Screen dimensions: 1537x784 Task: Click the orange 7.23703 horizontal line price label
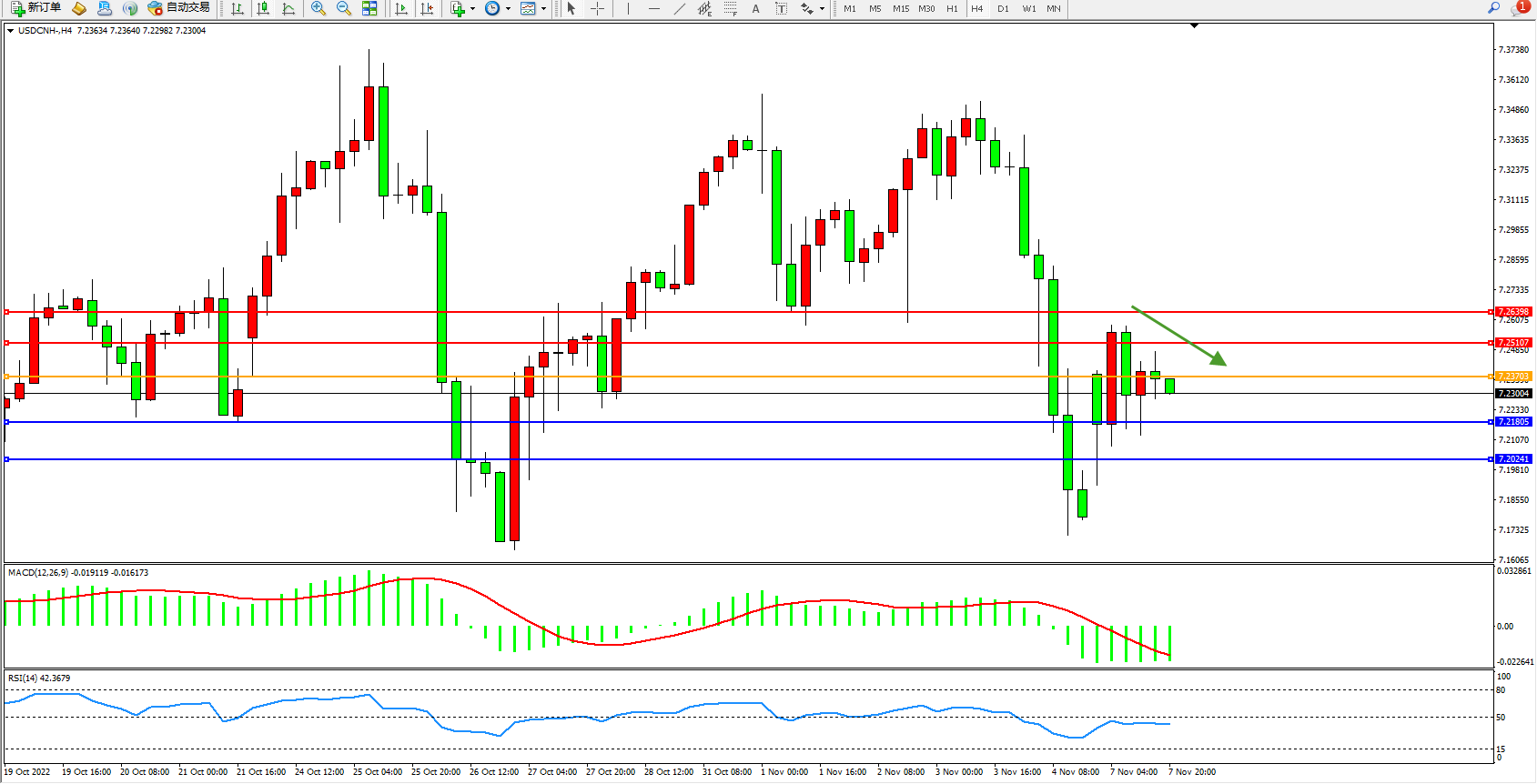(1513, 377)
